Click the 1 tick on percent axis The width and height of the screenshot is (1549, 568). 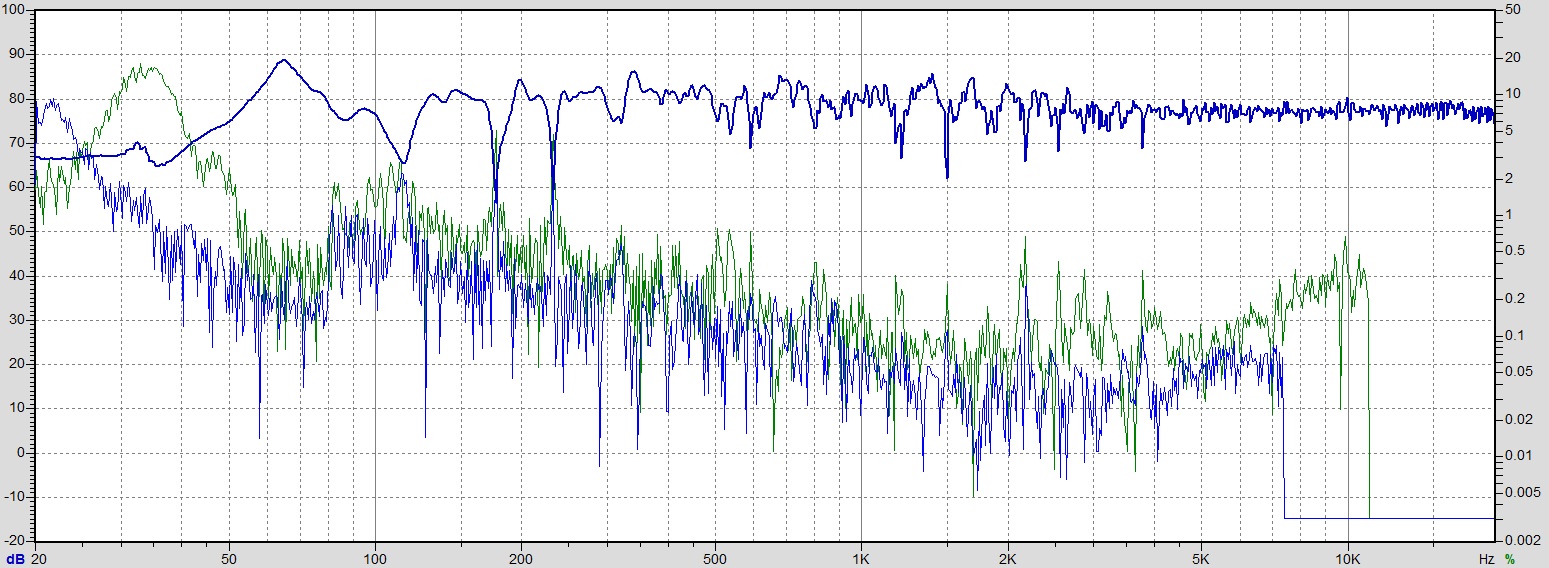click(1507, 214)
